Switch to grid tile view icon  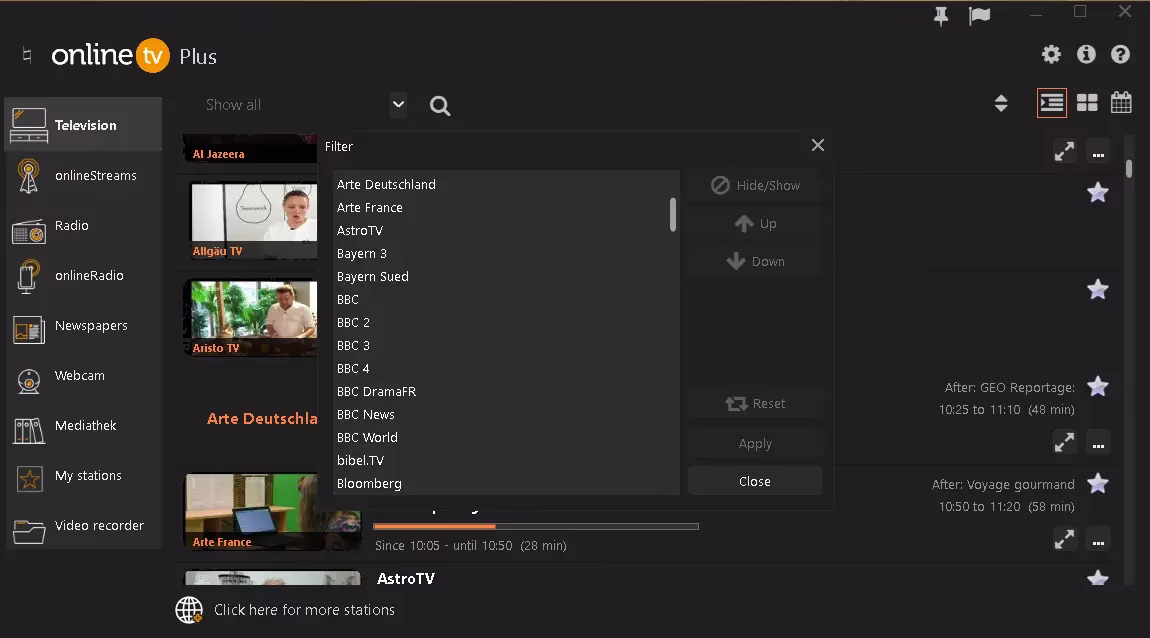(1087, 103)
